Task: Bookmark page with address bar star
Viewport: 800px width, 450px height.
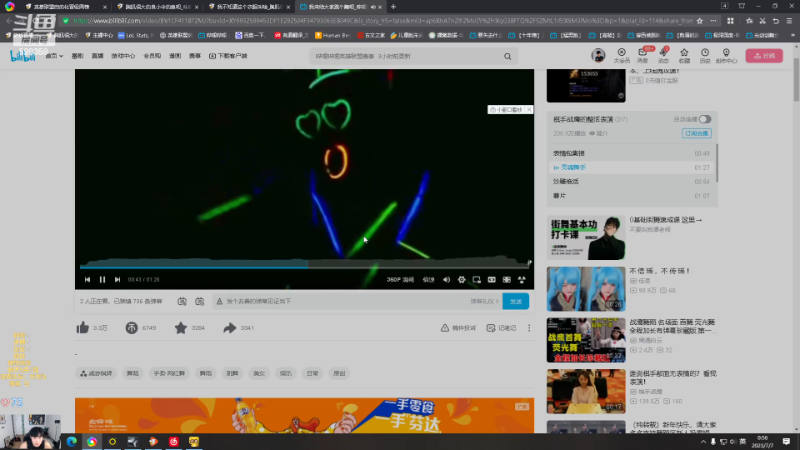Action: 699,21
